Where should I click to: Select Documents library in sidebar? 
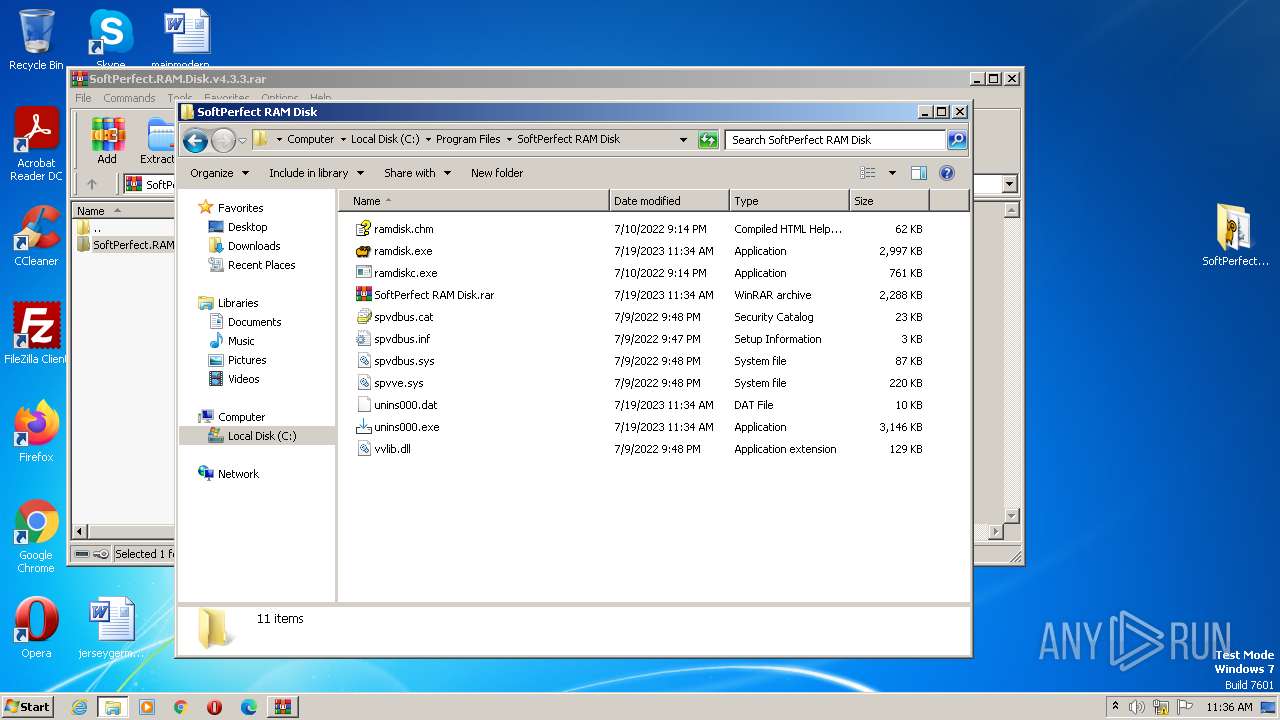click(254, 322)
